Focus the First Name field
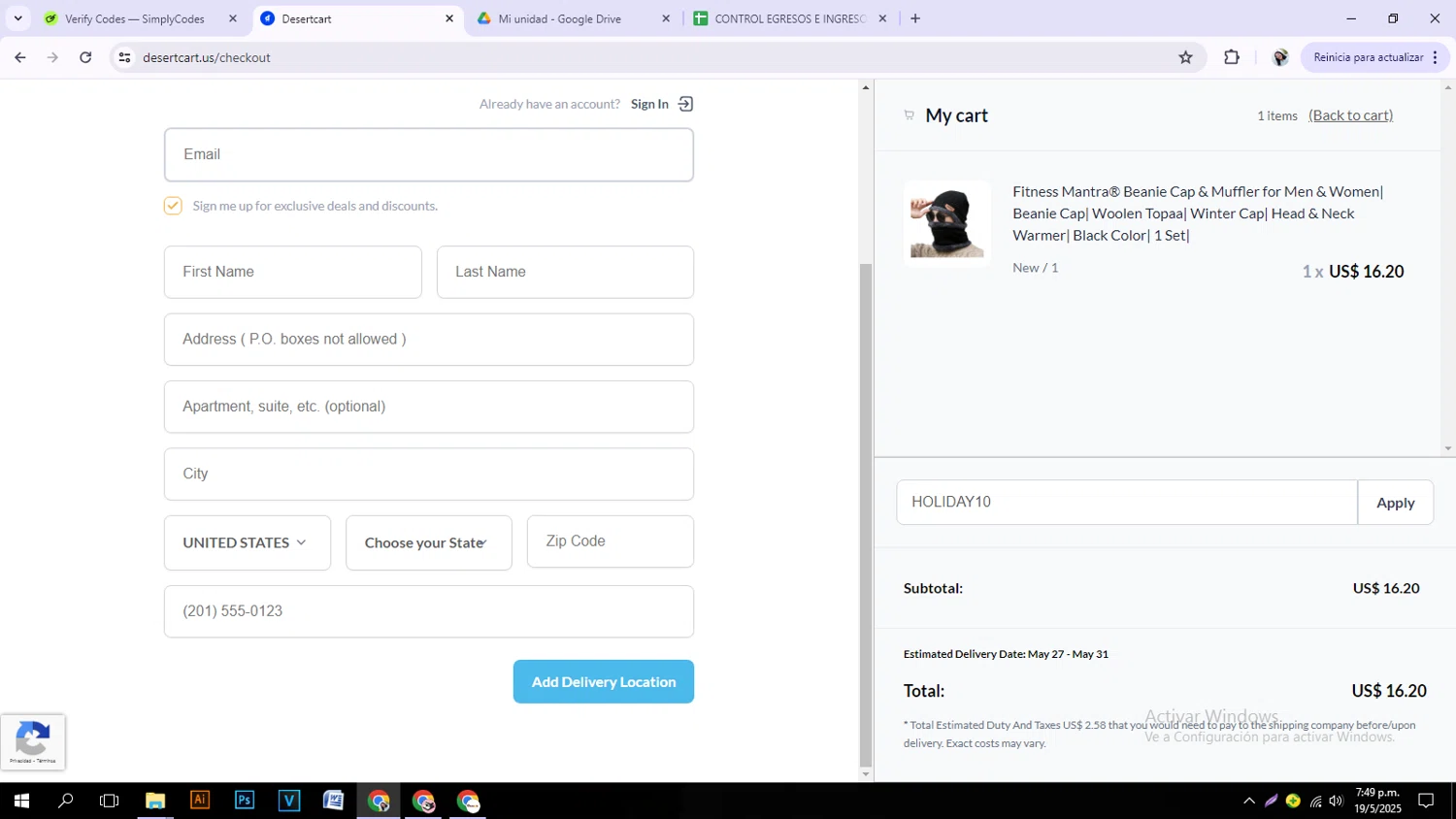 (293, 272)
